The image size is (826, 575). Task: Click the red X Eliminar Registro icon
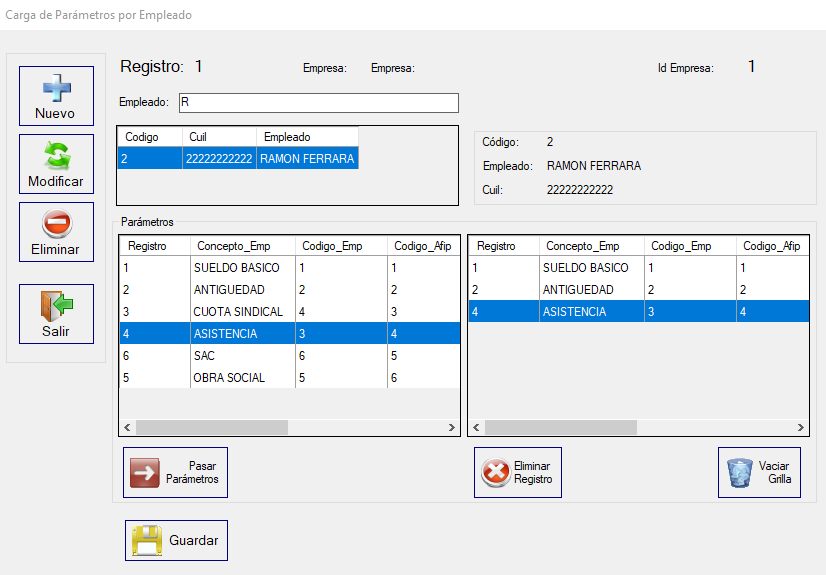495,473
